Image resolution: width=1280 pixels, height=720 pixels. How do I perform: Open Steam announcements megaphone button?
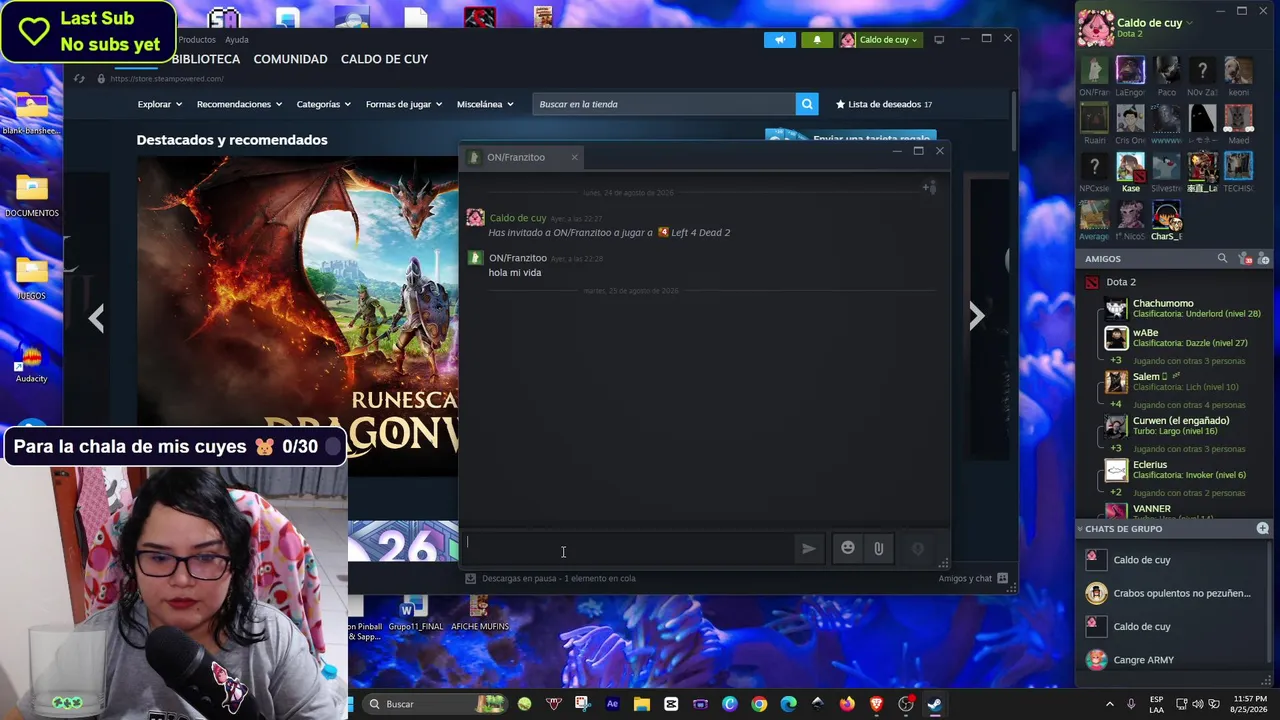click(780, 40)
